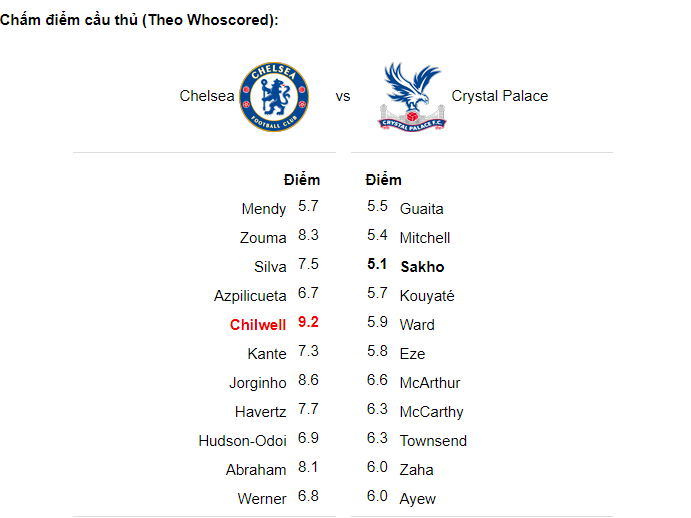
Task: Click the Whoscored ratings heading text
Action: [x=139, y=21]
